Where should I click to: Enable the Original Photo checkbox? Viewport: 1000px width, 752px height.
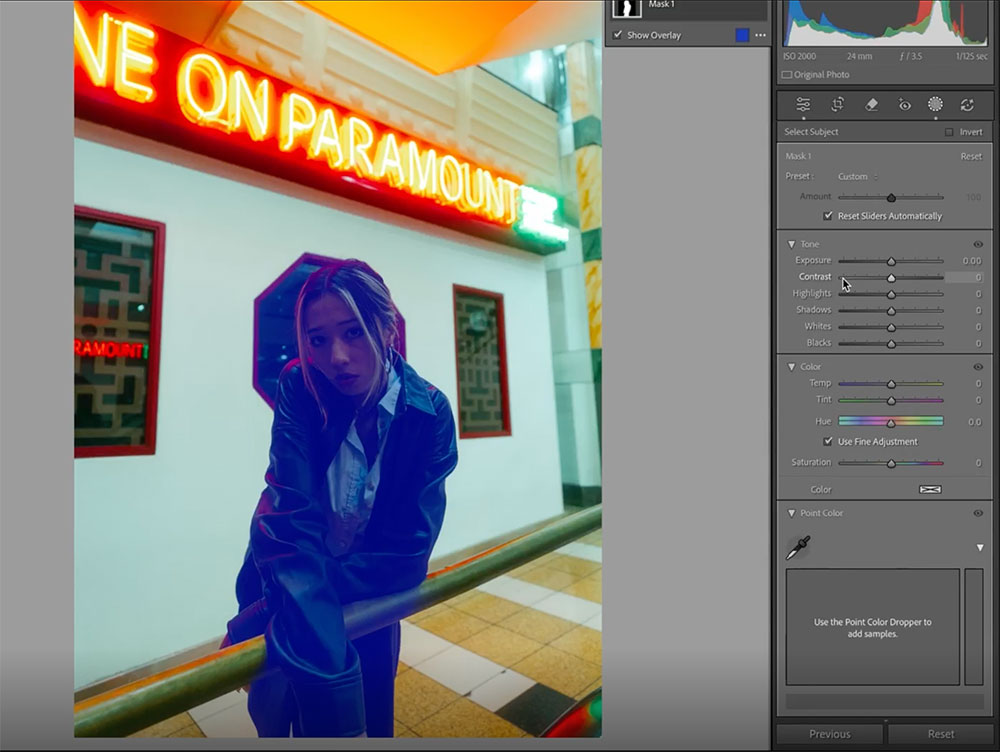coord(787,75)
